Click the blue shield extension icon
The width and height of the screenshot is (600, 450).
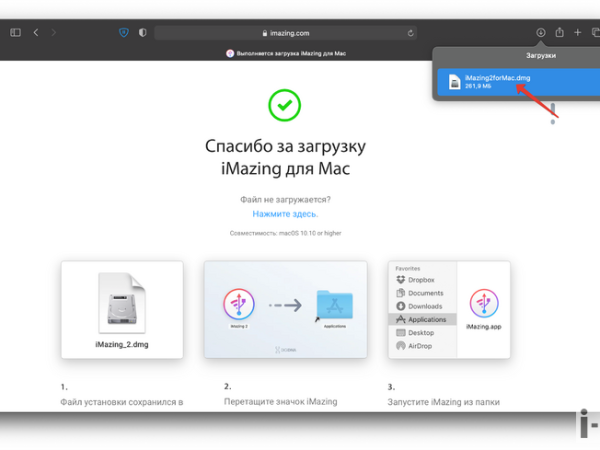pyautogui.click(x=123, y=32)
